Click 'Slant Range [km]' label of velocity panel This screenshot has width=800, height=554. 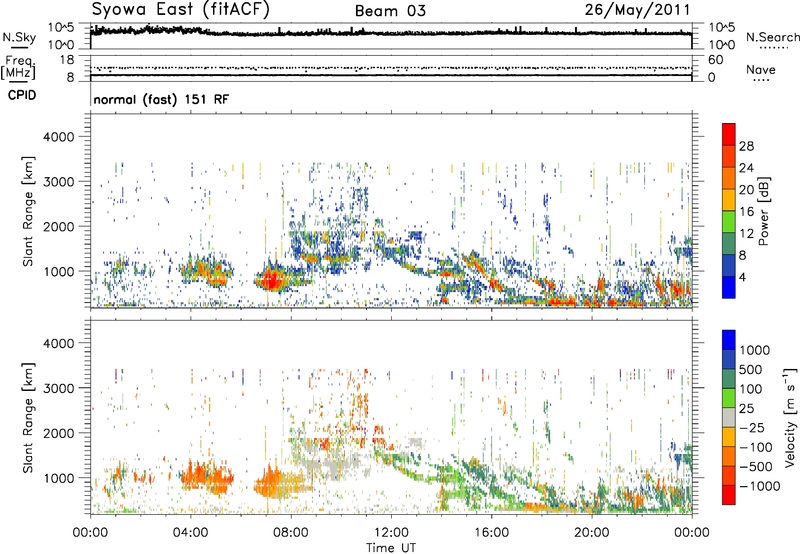[x=28, y=417]
